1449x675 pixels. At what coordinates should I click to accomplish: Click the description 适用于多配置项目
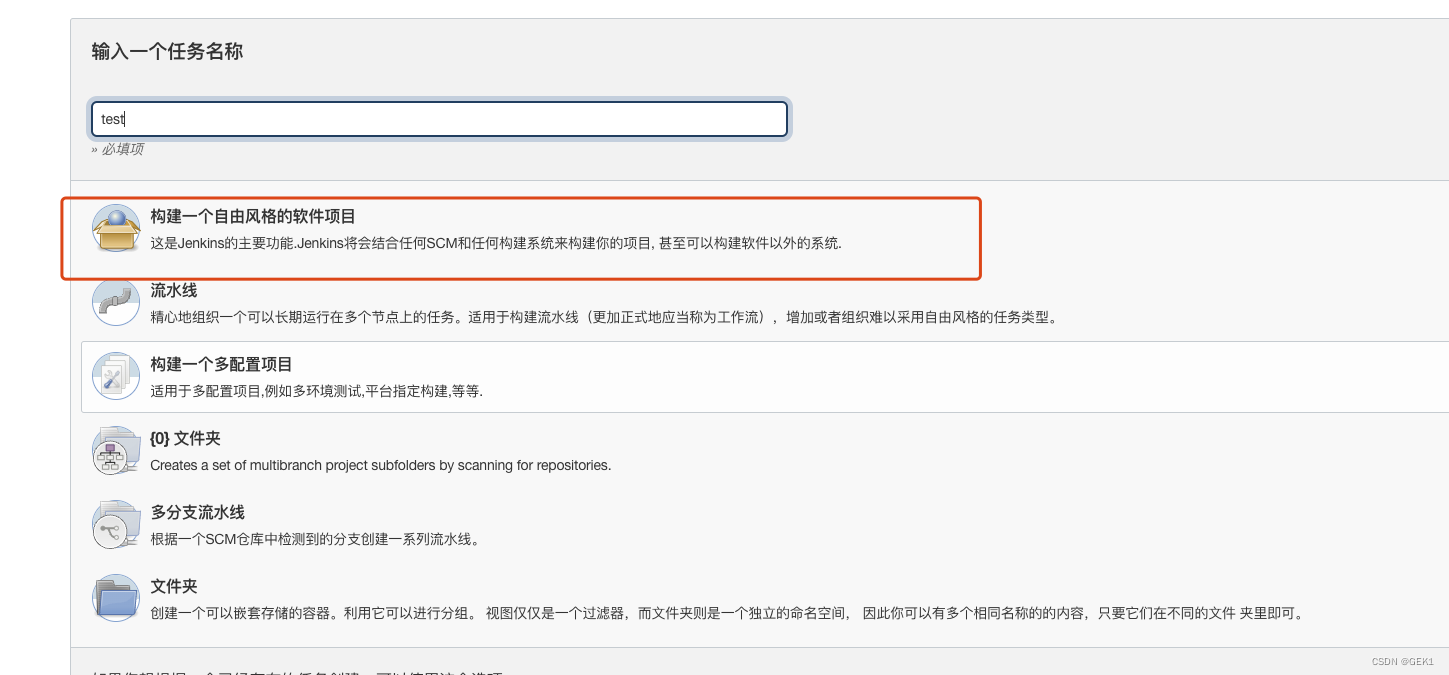tap(317, 391)
